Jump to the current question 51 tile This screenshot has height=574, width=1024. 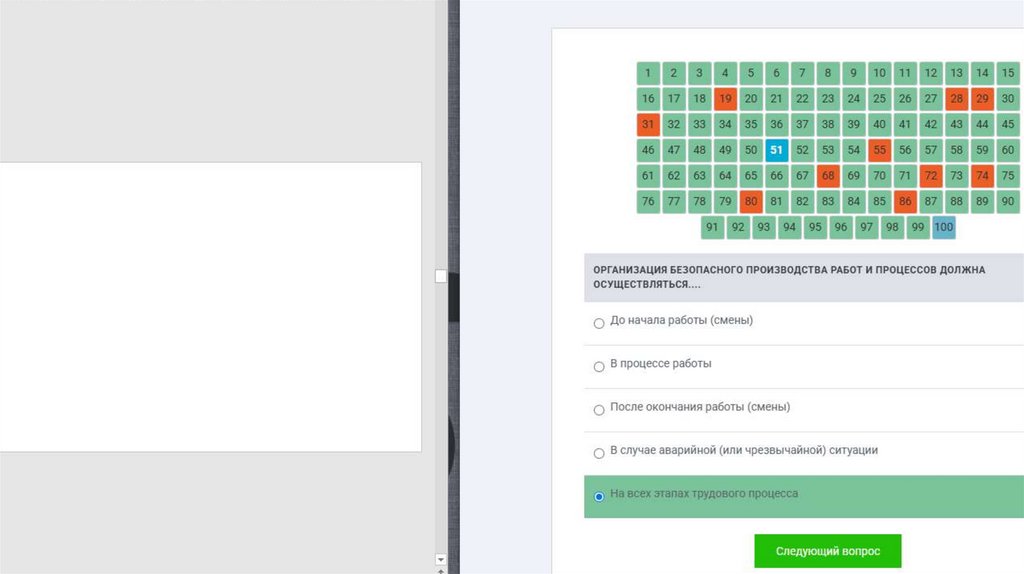(777, 150)
